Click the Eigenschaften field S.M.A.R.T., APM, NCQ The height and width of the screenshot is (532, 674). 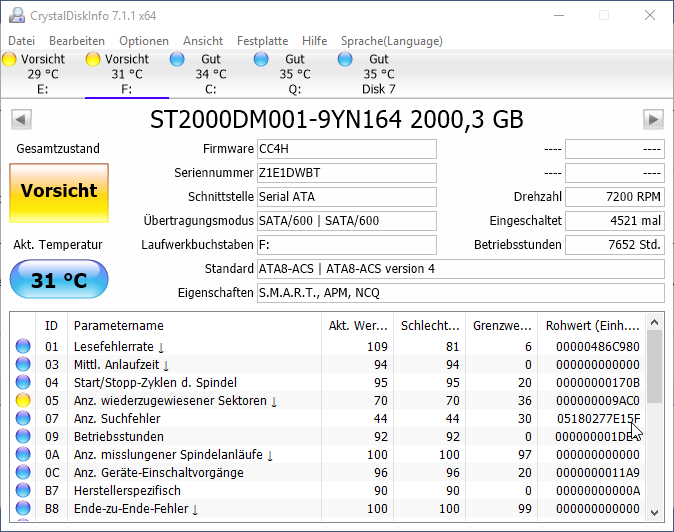tap(461, 293)
